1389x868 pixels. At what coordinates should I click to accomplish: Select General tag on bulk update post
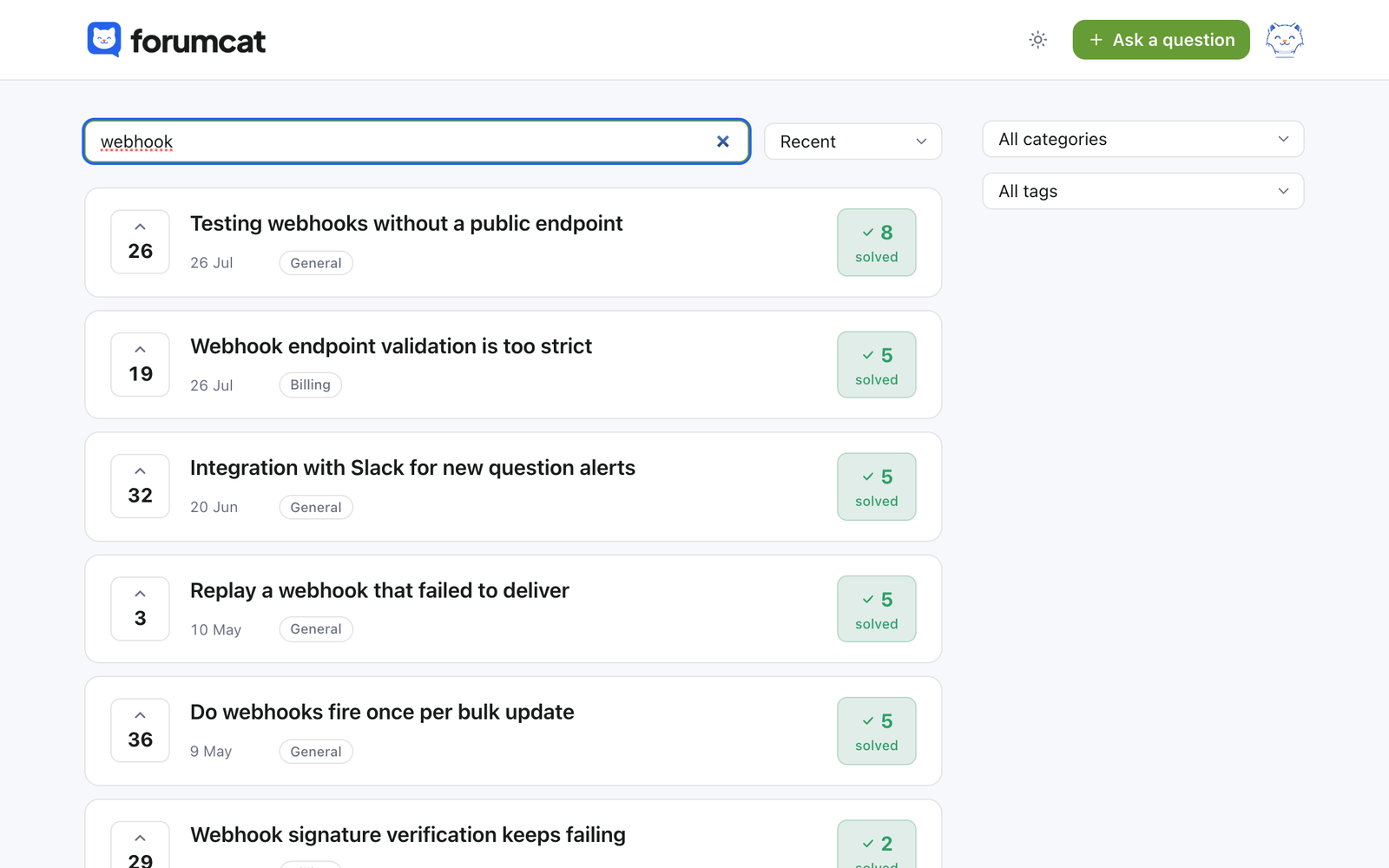(316, 752)
